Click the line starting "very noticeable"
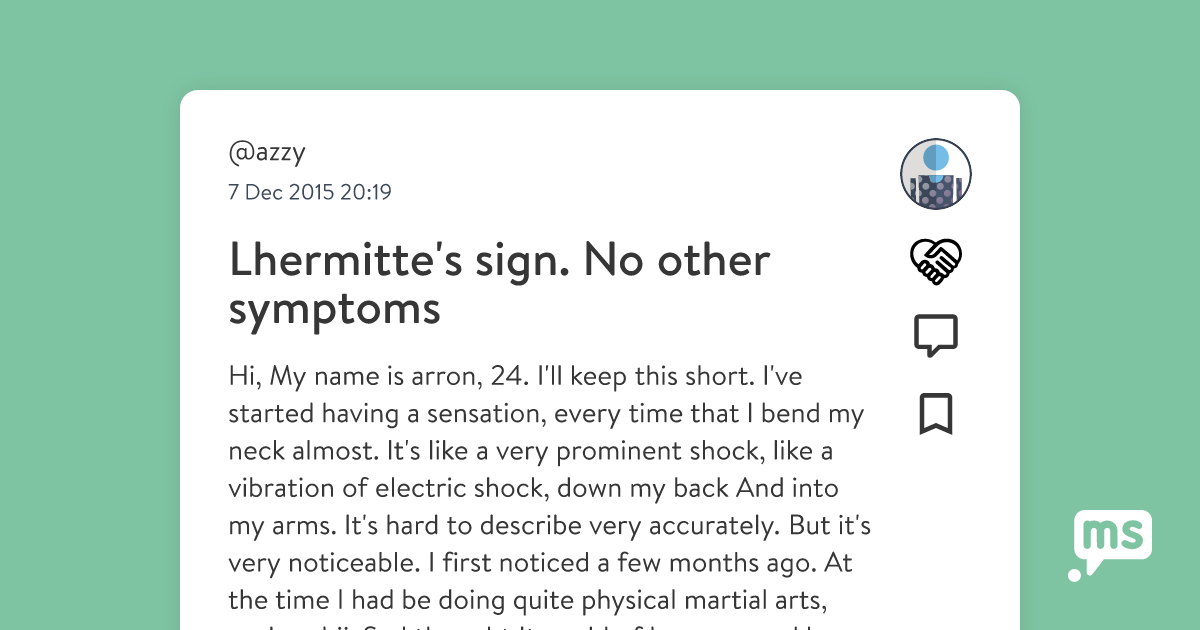 [x=540, y=562]
